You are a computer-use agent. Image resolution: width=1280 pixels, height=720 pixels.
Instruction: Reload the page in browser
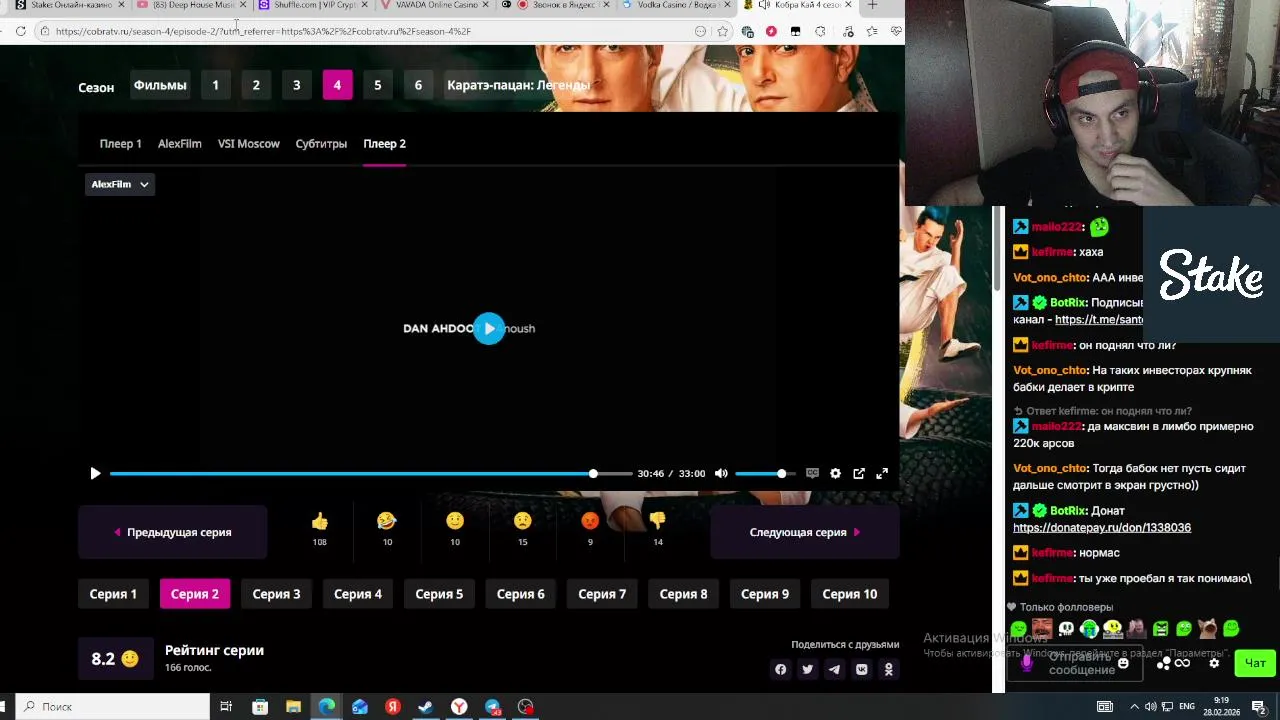[20, 31]
